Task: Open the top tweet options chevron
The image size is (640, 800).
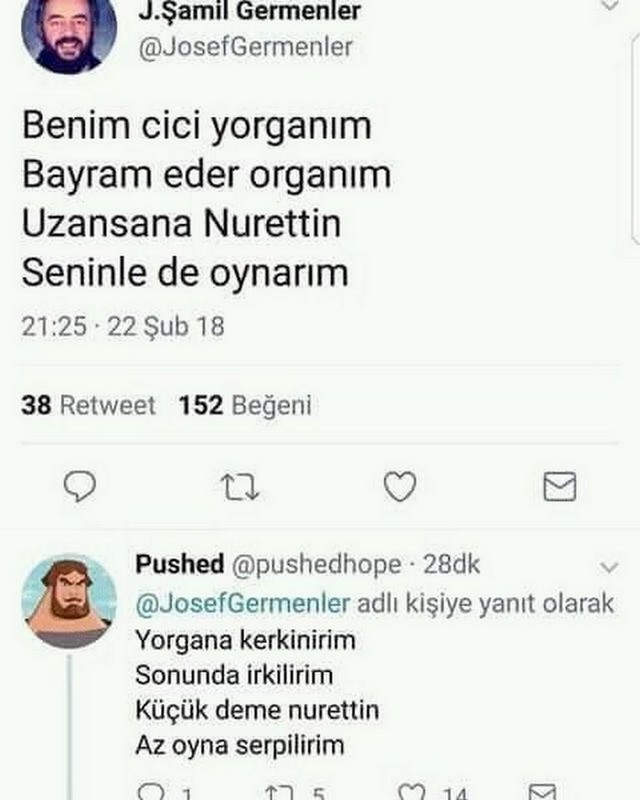Action: [609, 5]
